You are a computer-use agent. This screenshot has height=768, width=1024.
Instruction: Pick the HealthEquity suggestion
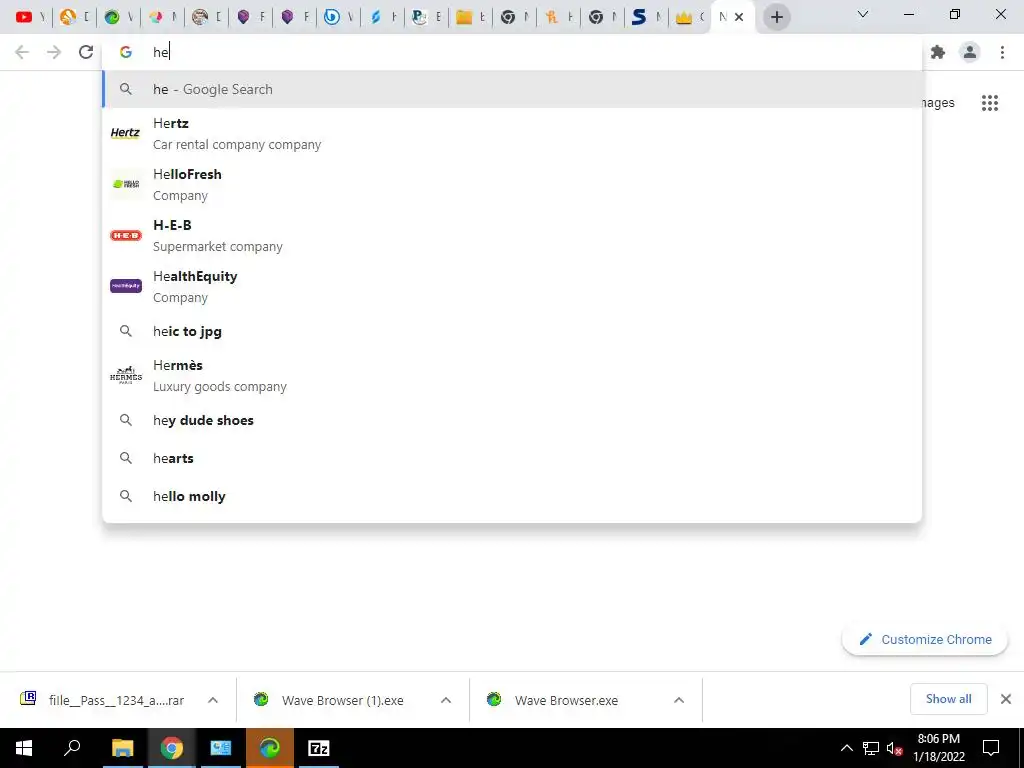(512, 286)
